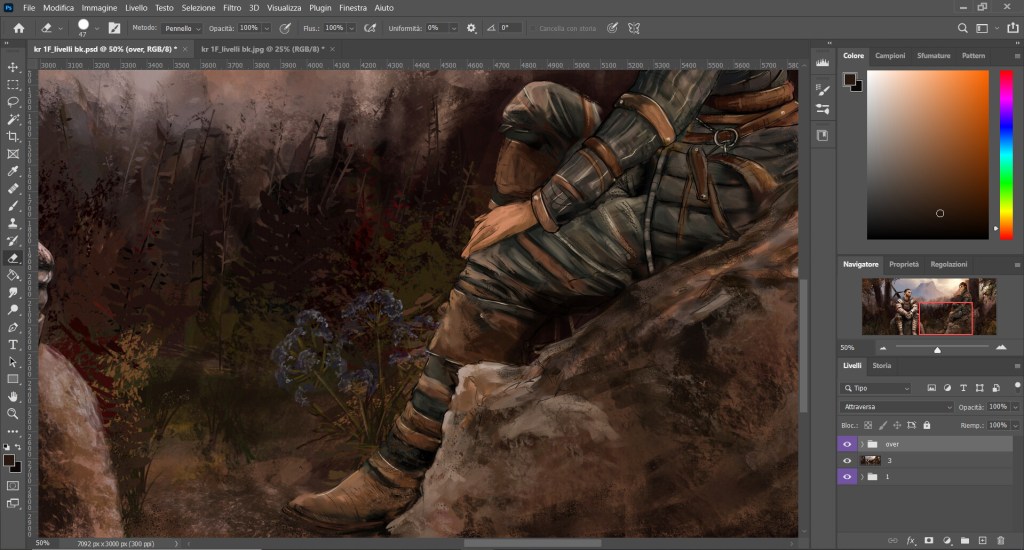The height and width of the screenshot is (550, 1024).
Task: Create a new layer with plus icon
Action: coord(982,540)
